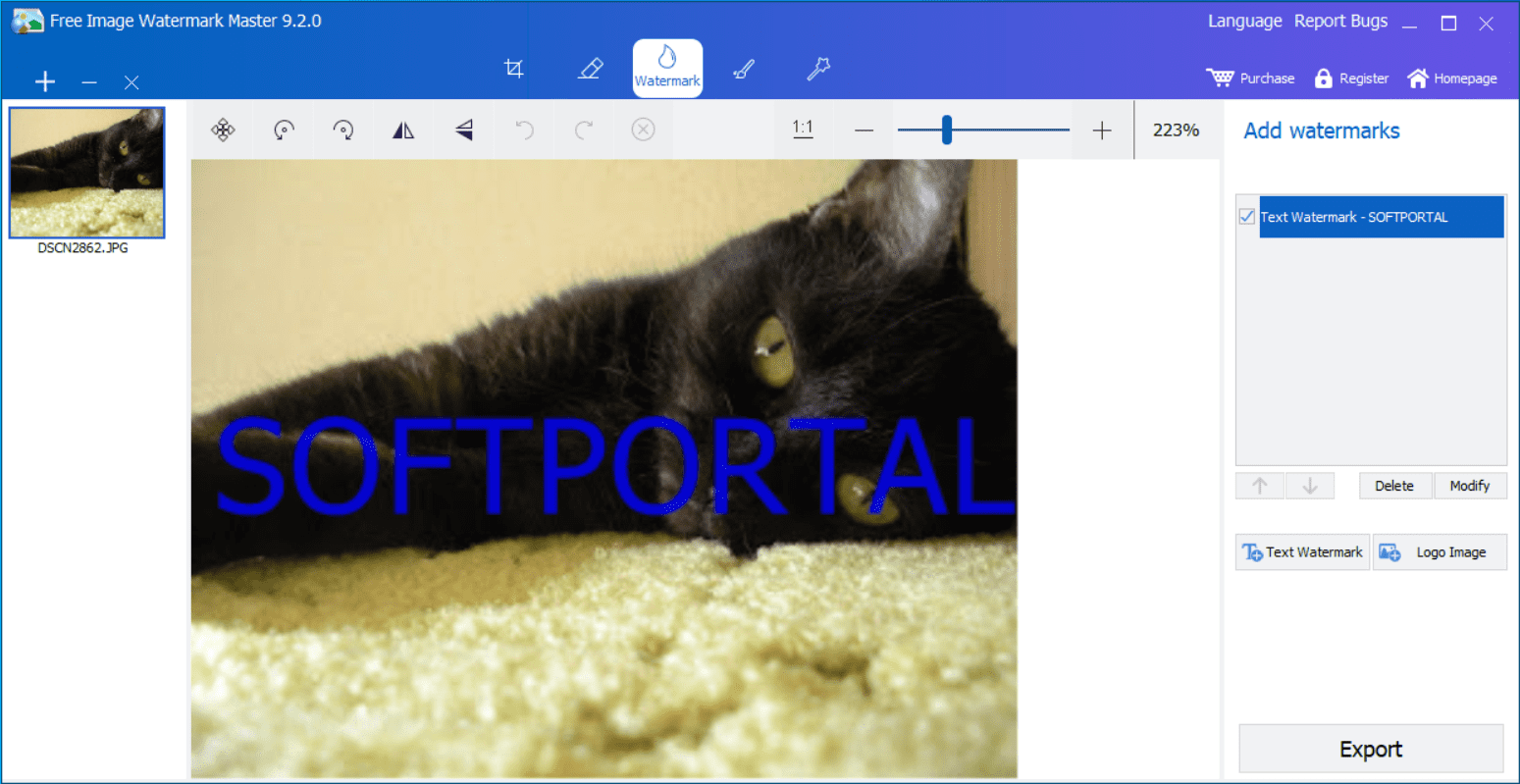The image size is (1520, 784).
Task: Click the zoom slider handle
Action: click(x=947, y=130)
